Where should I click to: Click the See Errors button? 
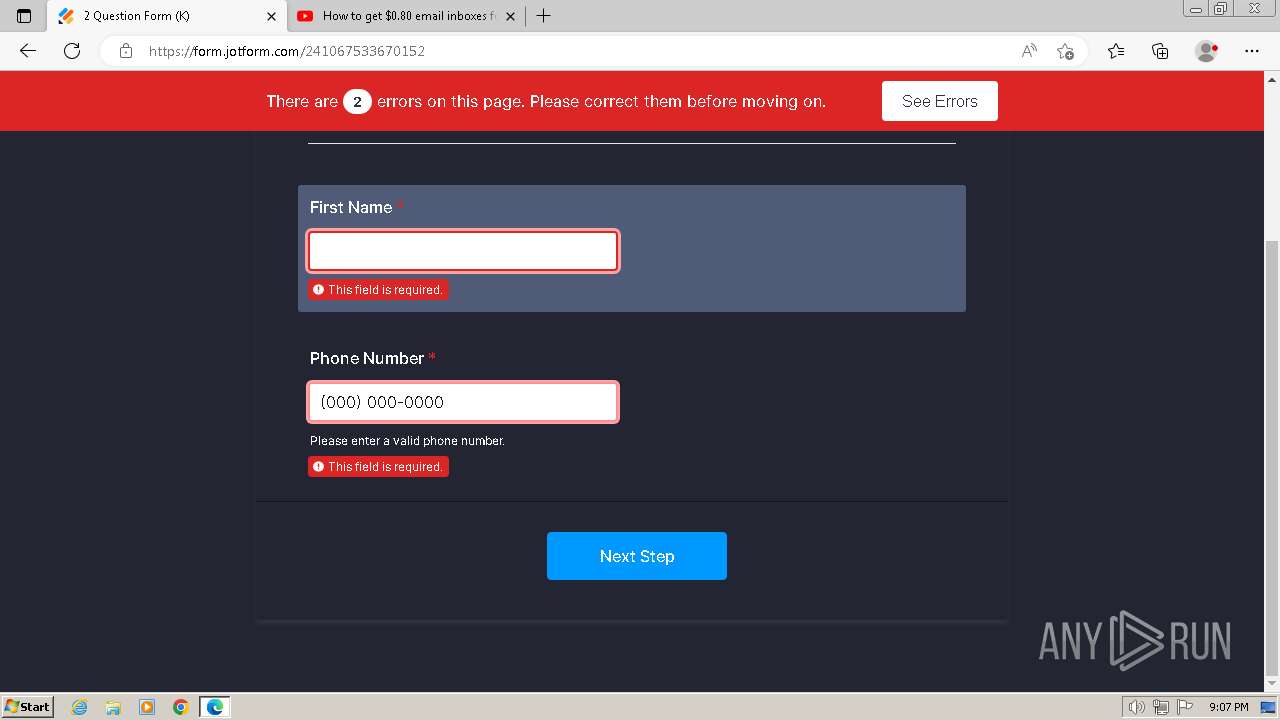(940, 101)
